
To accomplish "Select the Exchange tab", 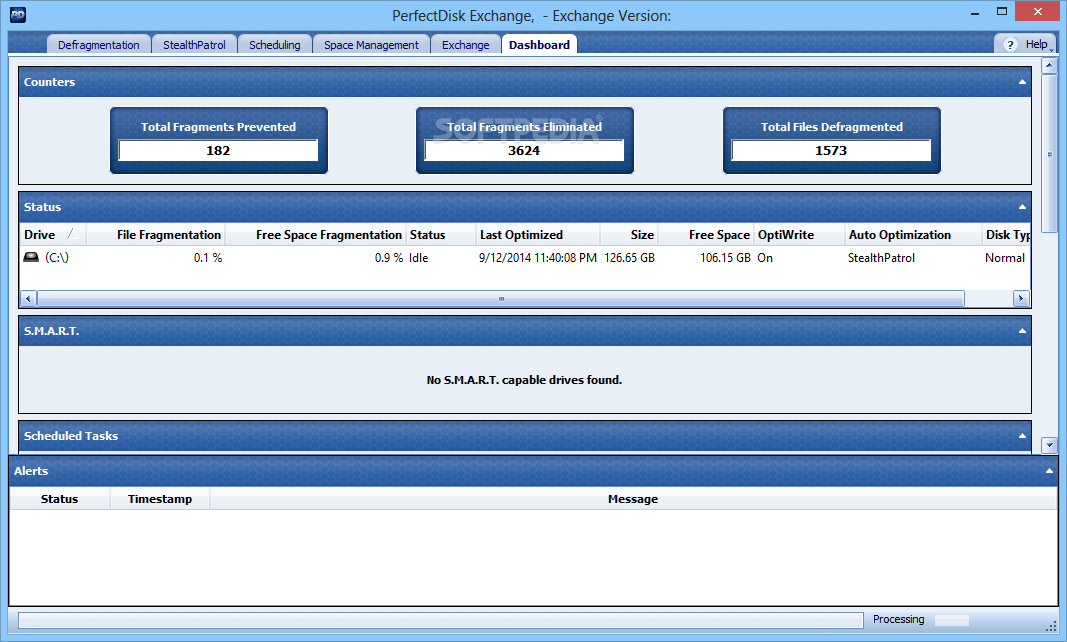I will point(465,45).
